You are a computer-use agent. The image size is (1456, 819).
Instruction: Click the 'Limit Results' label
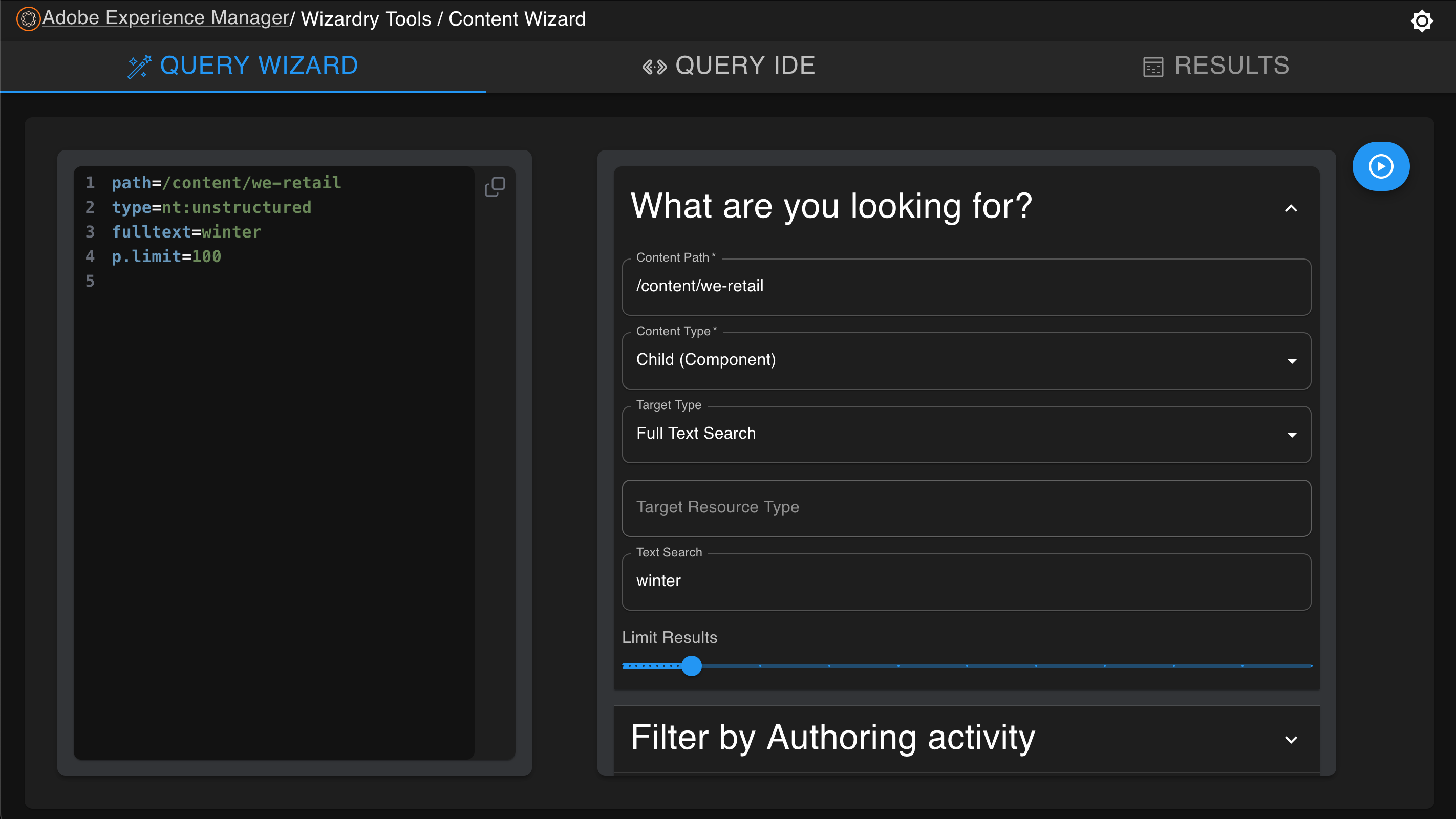669,637
